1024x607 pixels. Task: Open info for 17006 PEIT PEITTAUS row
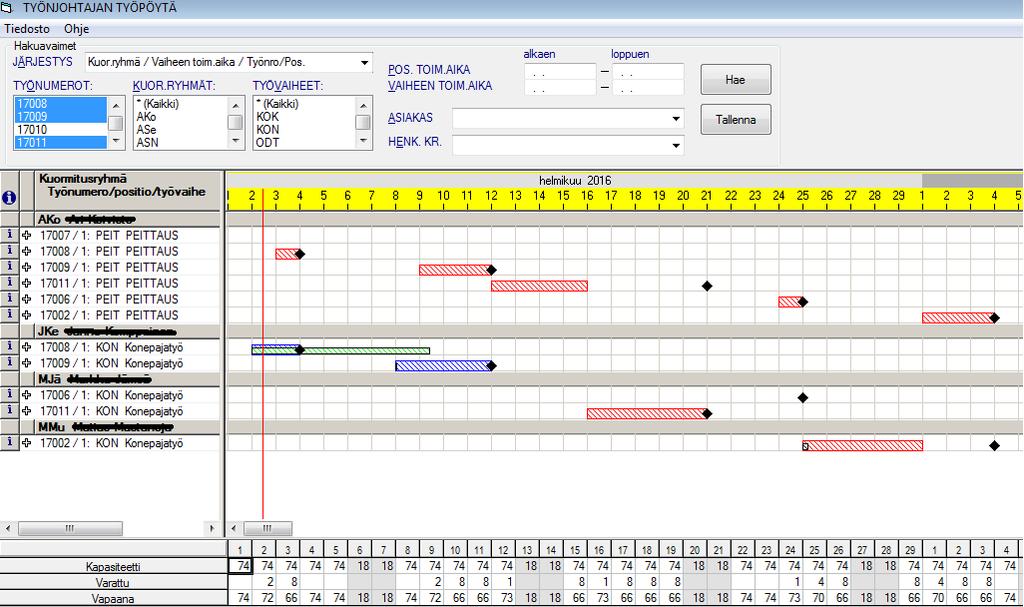tap(9, 299)
